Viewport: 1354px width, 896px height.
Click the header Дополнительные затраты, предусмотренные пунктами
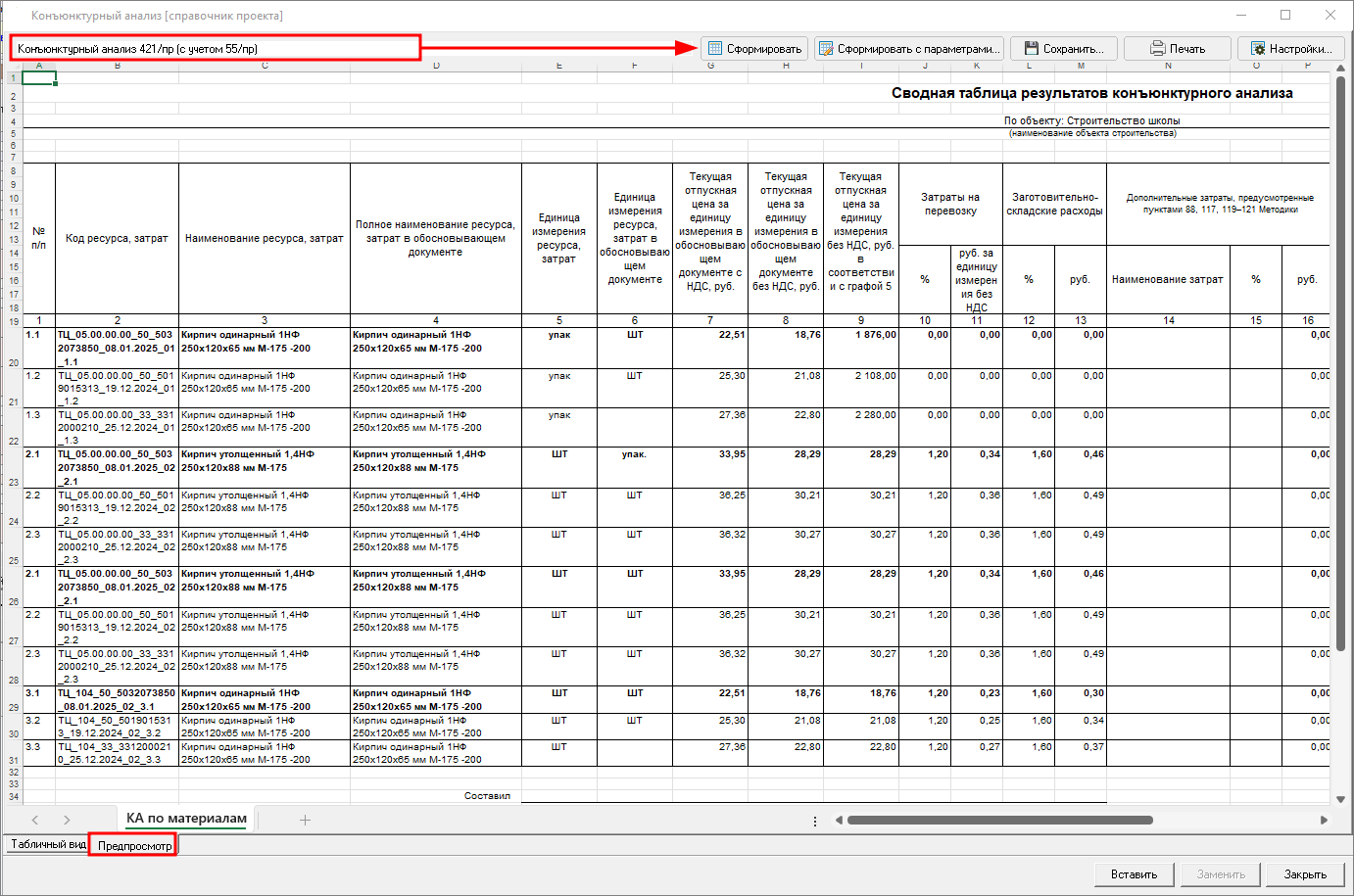click(1219, 204)
